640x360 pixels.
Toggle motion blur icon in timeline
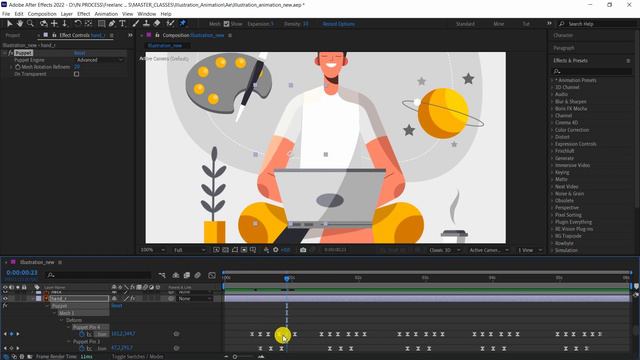[x=198, y=276]
